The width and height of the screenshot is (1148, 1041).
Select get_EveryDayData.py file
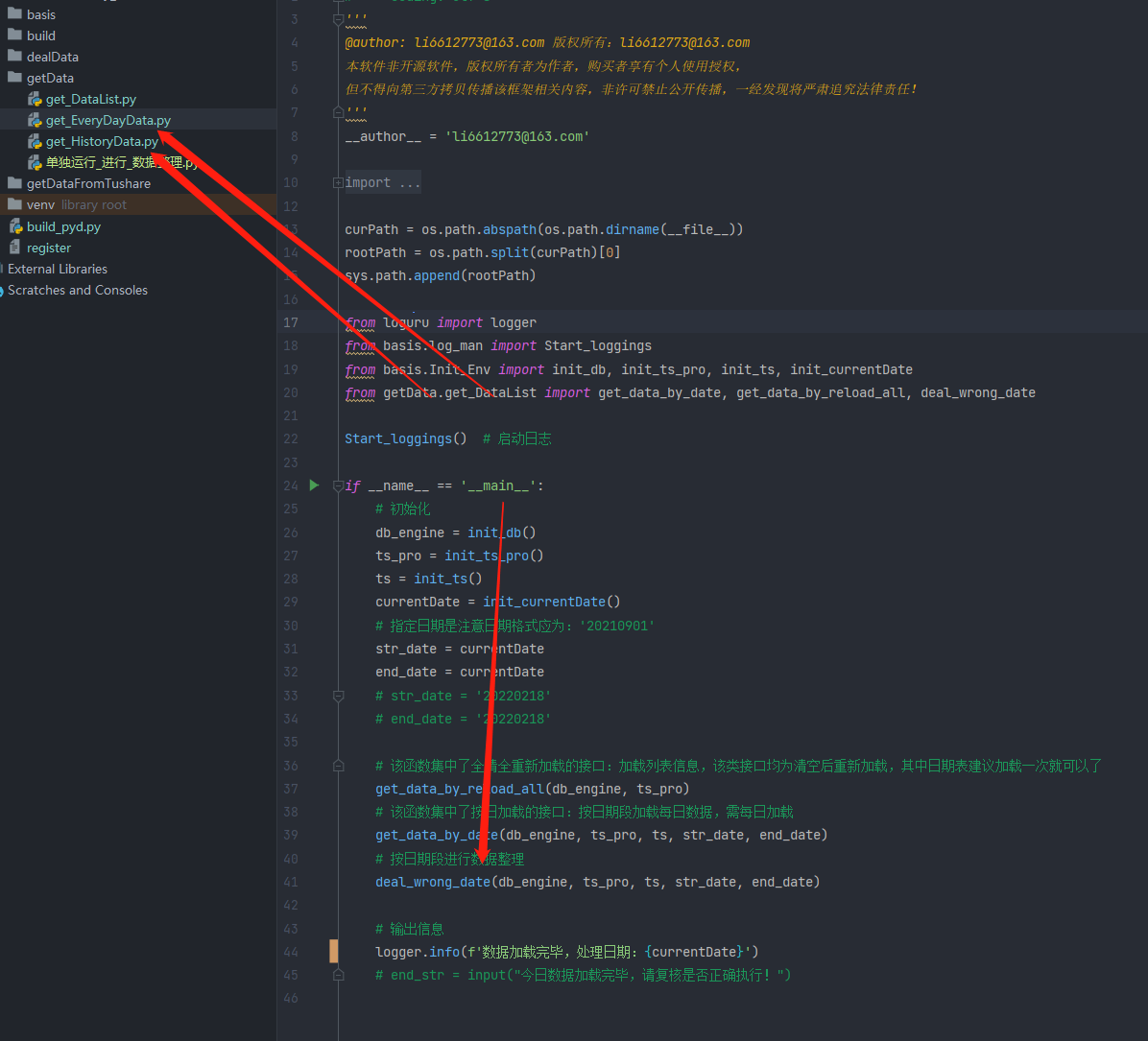tap(108, 120)
